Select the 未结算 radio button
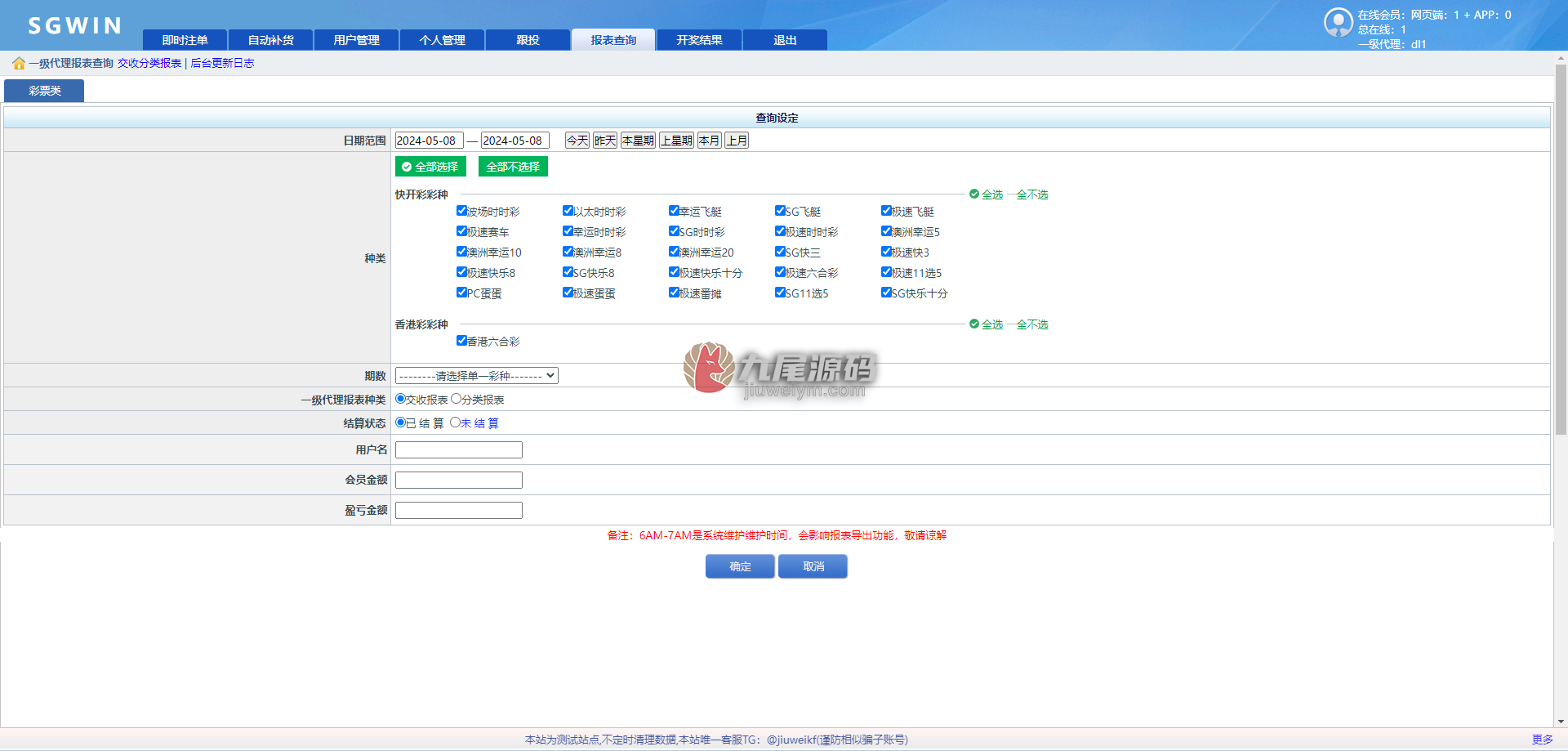The image size is (1568, 751). [455, 422]
